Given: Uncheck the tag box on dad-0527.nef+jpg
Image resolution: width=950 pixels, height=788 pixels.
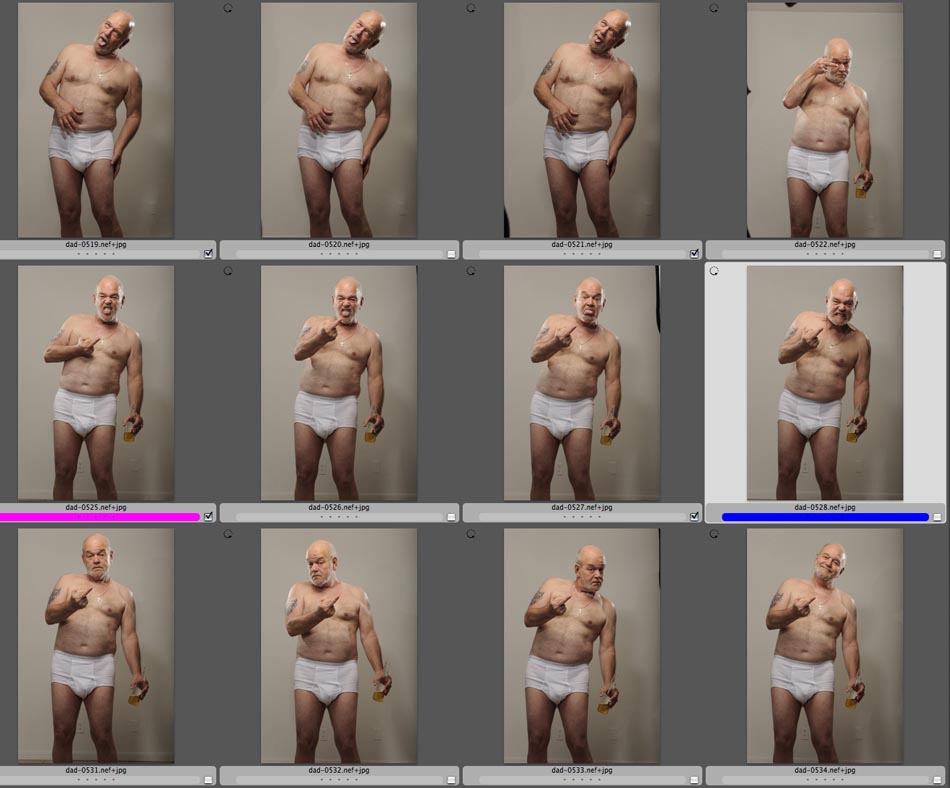Looking at the screenshot, I should click(x=694, y=516).
